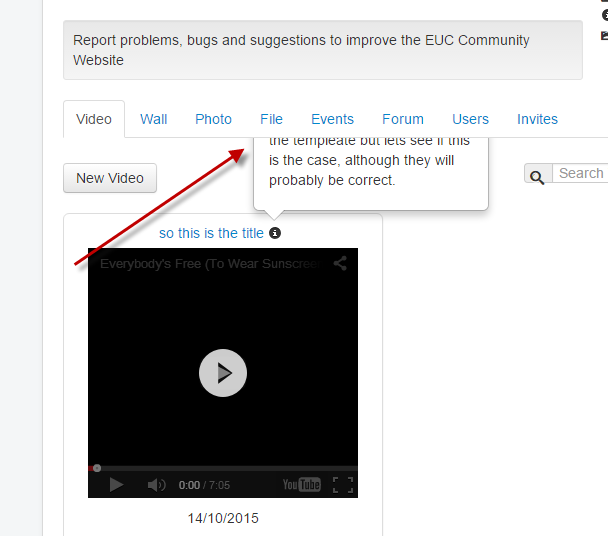Screen dimensions: 608x536
Task: Open 'so this is the title' link
Action: (x=211, y=233)
